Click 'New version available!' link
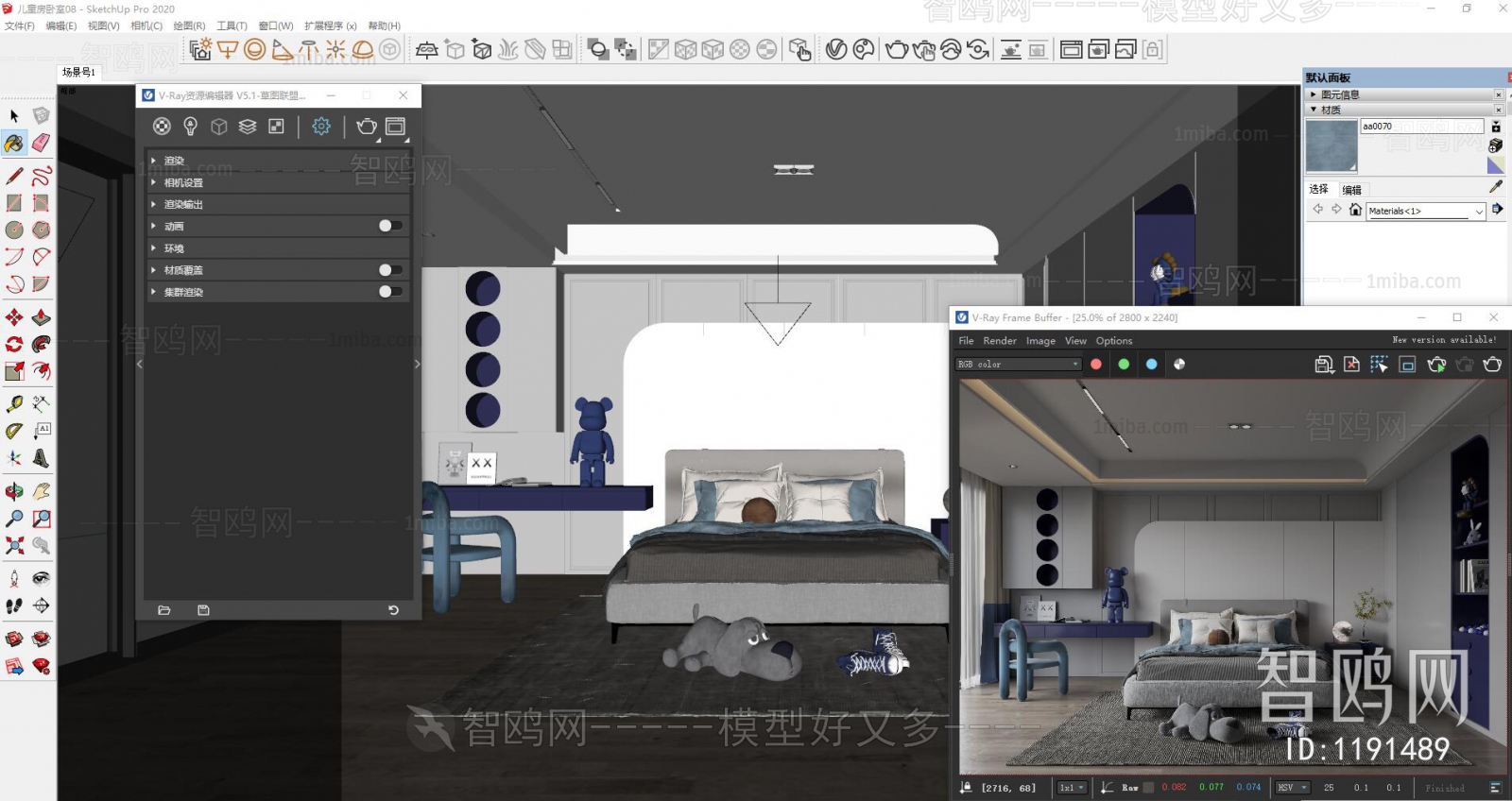The height and width of the screenshot is (801, 1512). coord(1444,339)
